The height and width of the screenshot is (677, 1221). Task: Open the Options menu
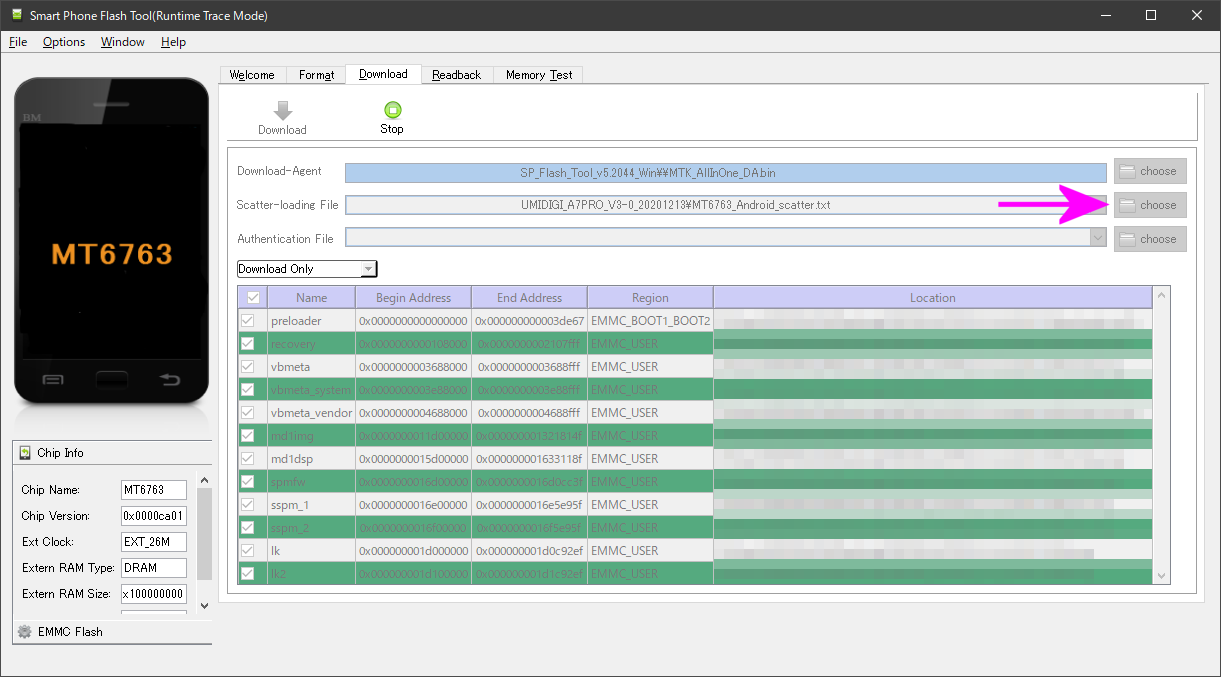pyautogui.click(x=63, y=42)
